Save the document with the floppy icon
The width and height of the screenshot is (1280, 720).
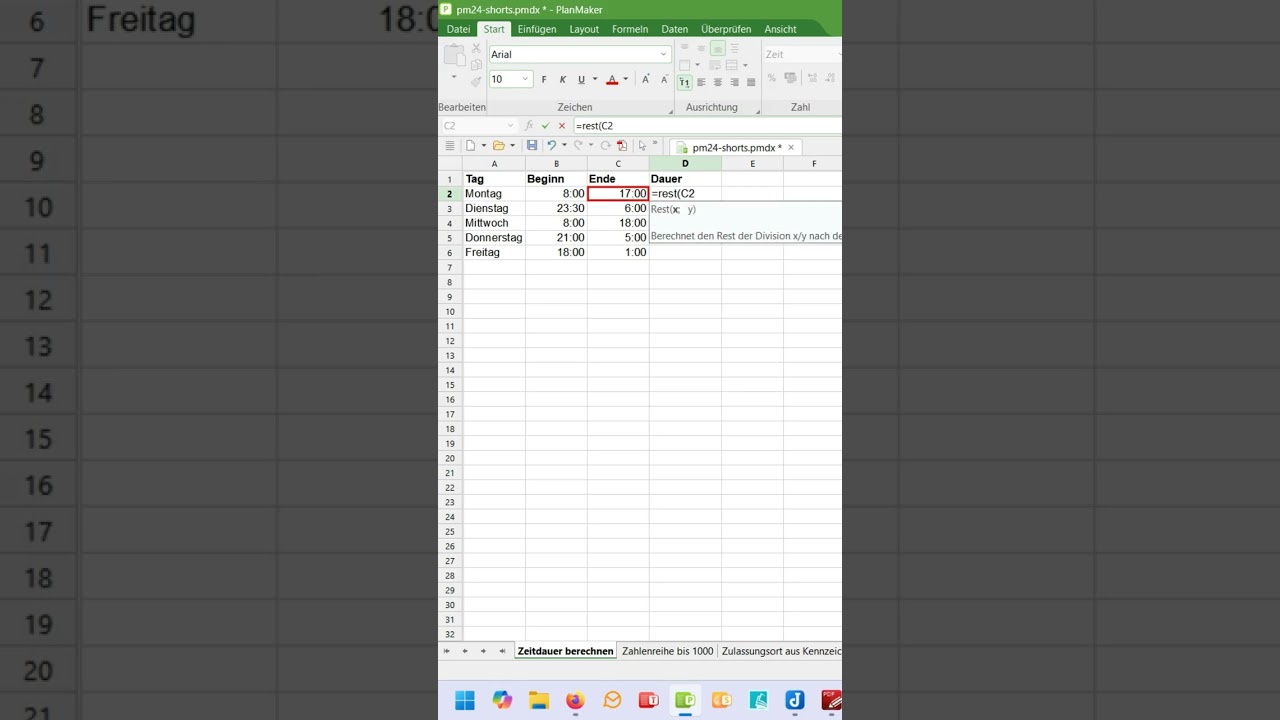(x=532, y=145)
